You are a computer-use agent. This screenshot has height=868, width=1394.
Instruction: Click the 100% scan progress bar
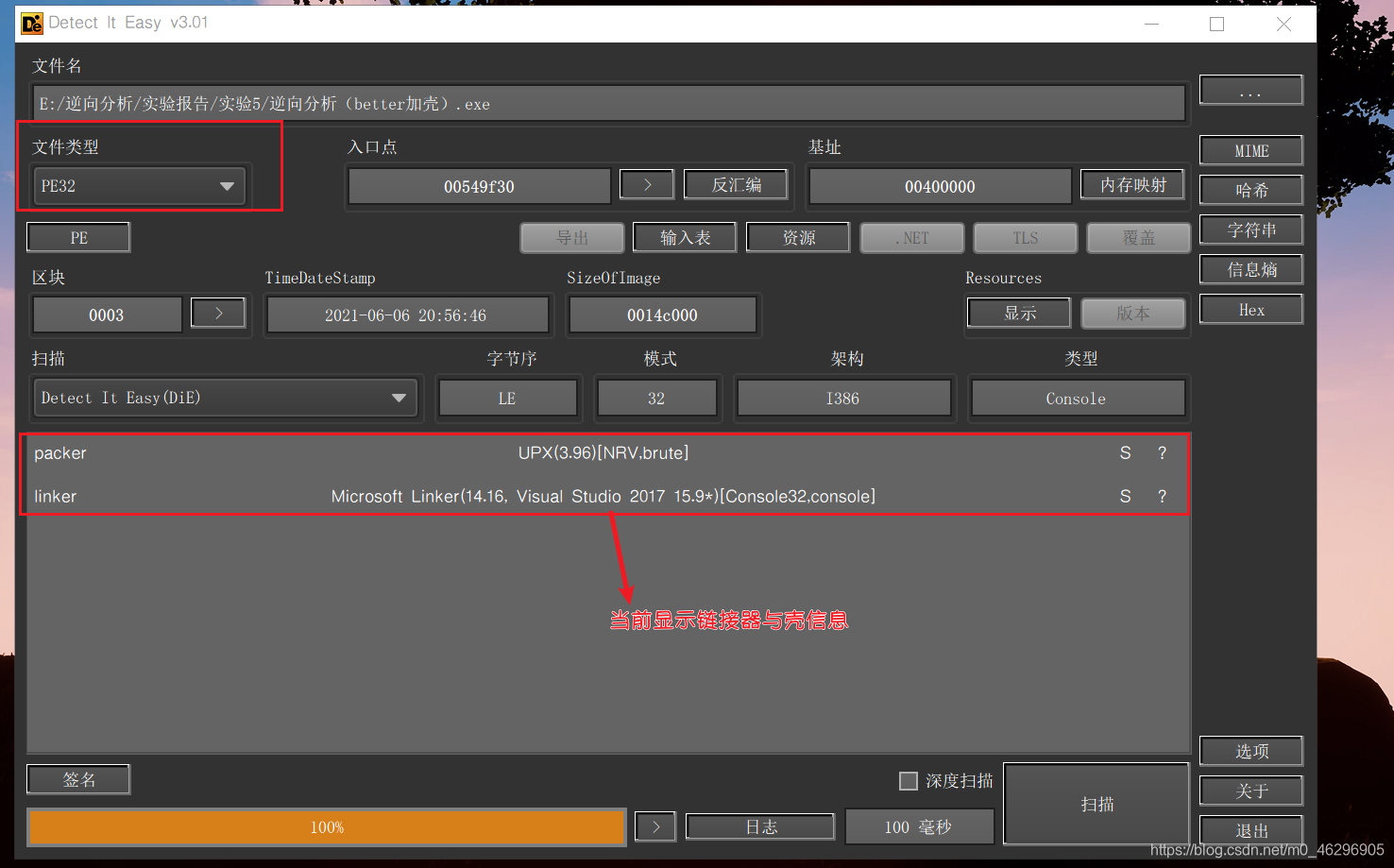click(327, 827)
